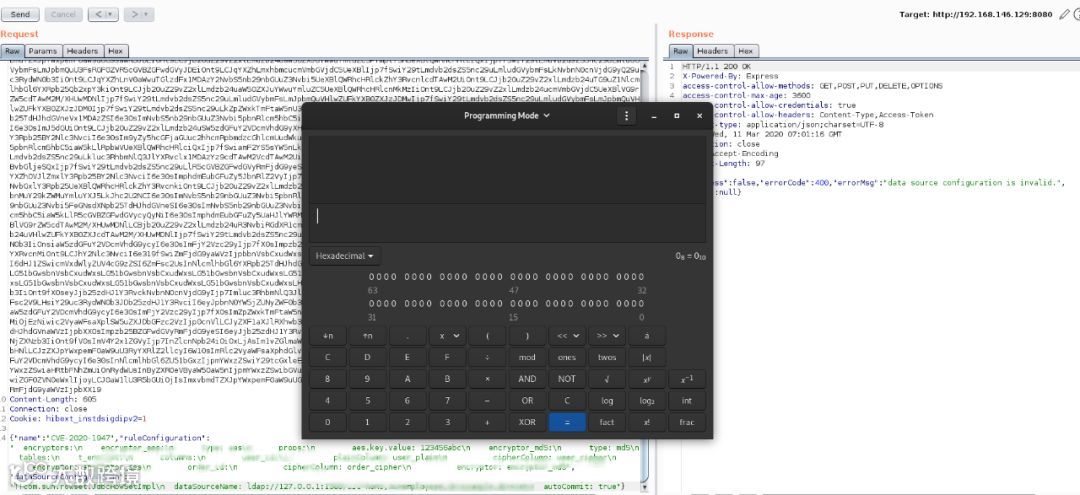
Task: Click the log₂ calculator key
Action: point(646,400)
